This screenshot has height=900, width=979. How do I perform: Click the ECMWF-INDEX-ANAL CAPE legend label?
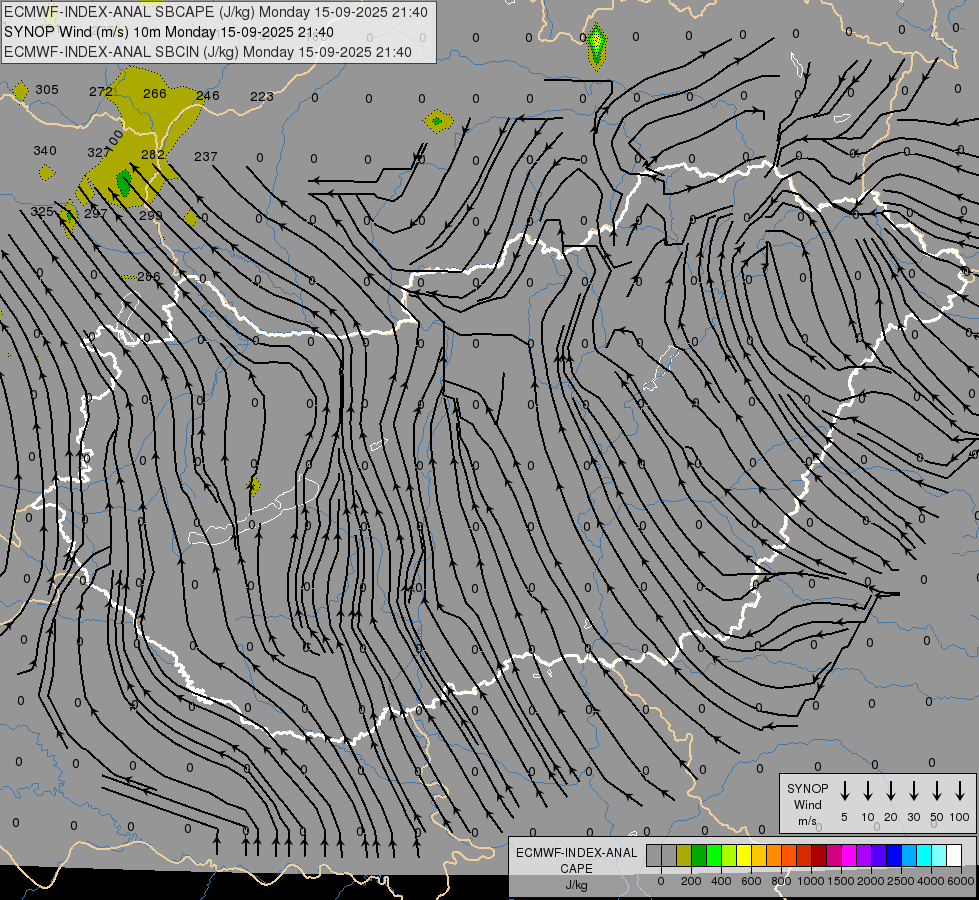coord(576,860)
